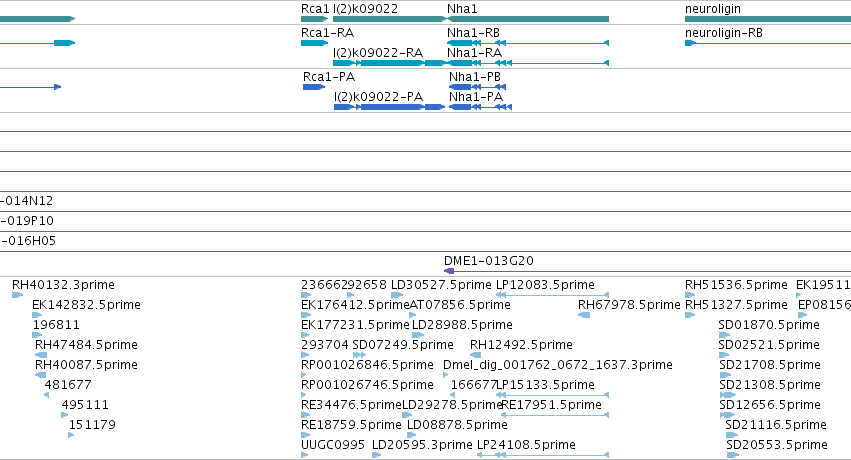Select the Nha1-PA protein glyph
The width and height of the screenshot is (851, 460).
[x=480, y=107]
